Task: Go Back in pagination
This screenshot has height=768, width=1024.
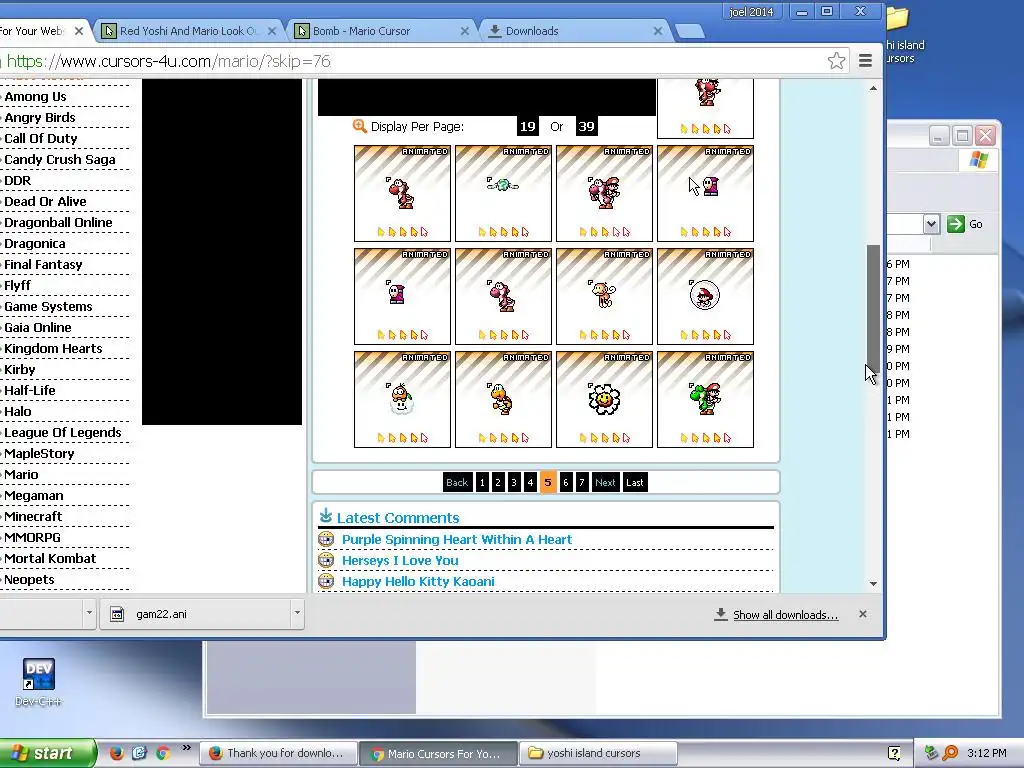Action: 457,482
